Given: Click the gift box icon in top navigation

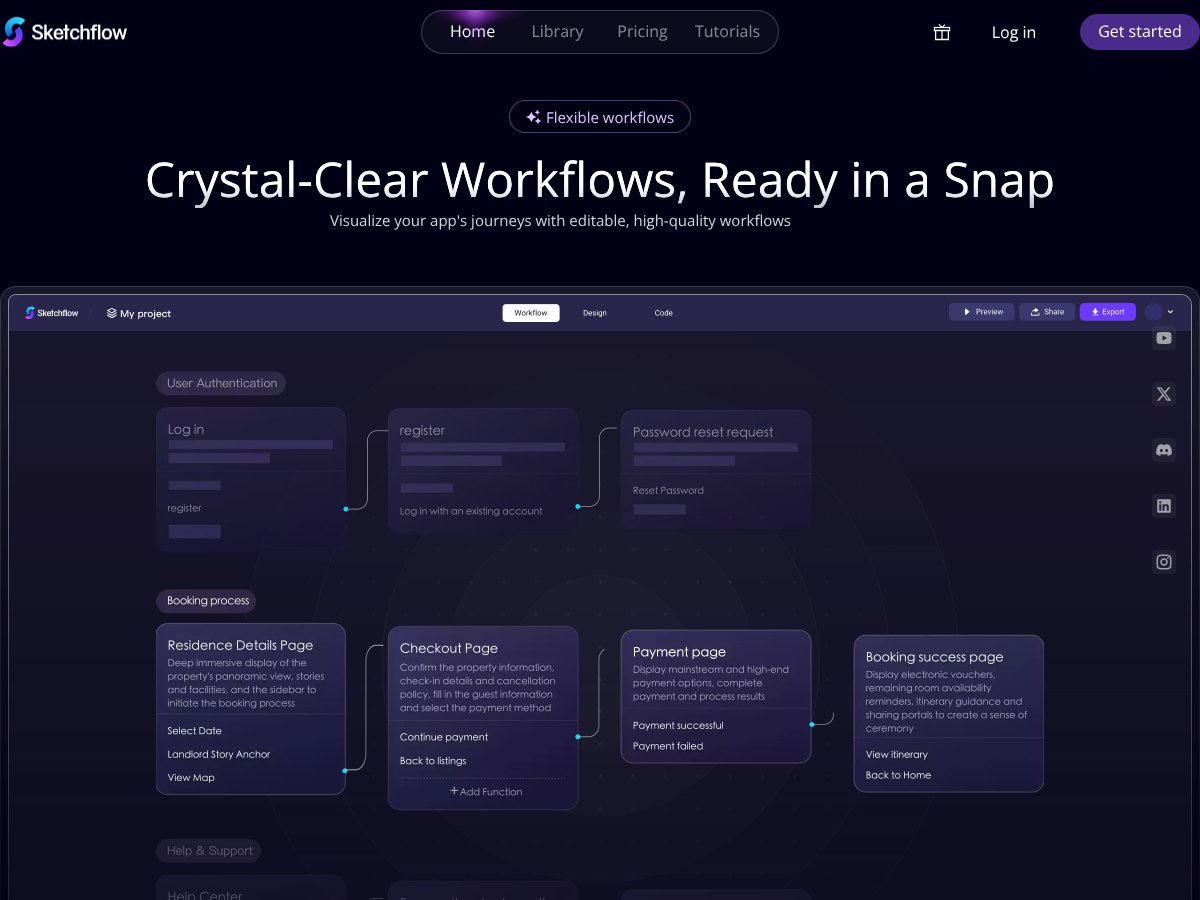Looking at the screenshot, I should 941,32.
